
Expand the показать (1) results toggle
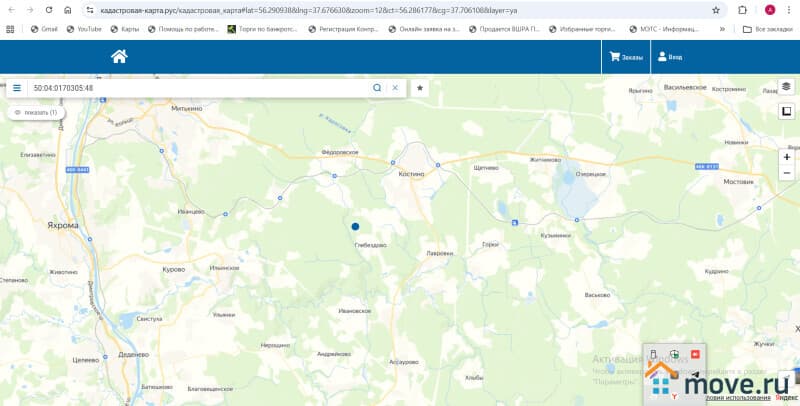click(x=36, y=113)
